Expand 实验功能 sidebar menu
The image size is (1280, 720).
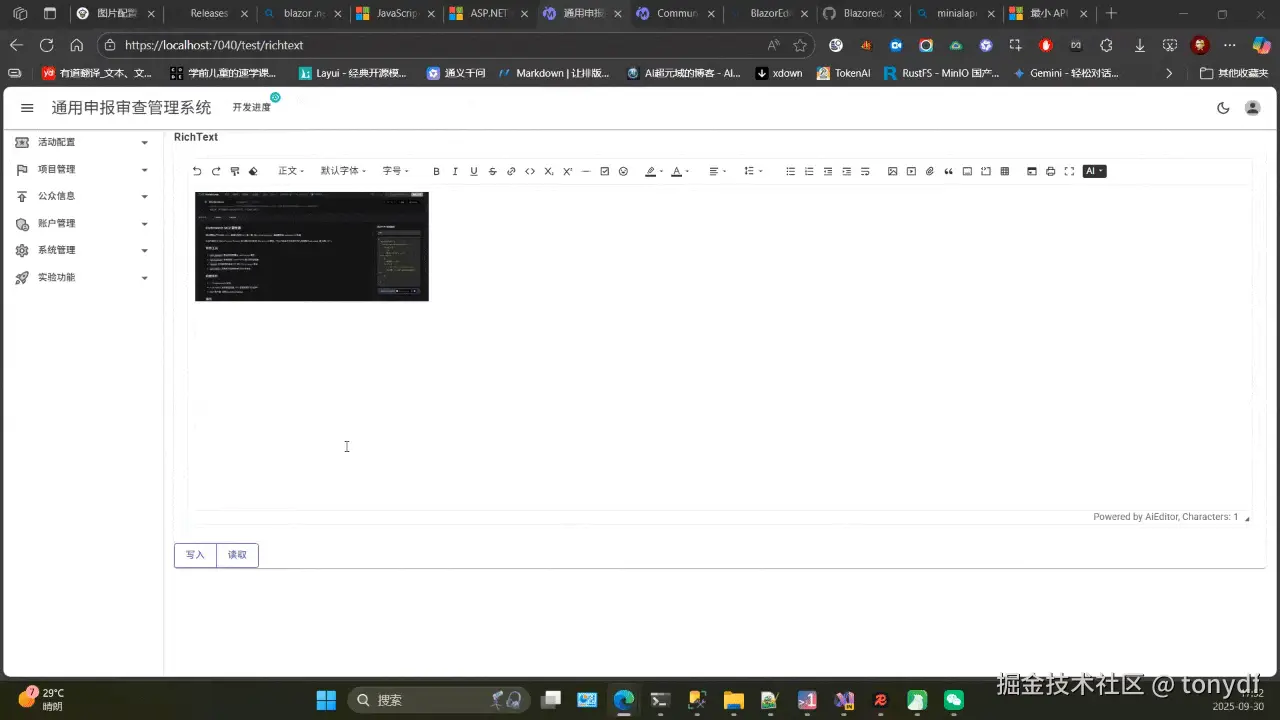82,277
